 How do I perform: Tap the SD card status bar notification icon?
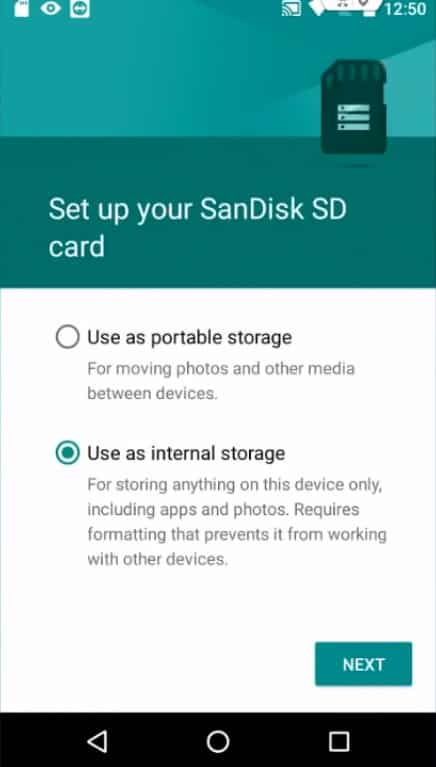tap(22, 8)
